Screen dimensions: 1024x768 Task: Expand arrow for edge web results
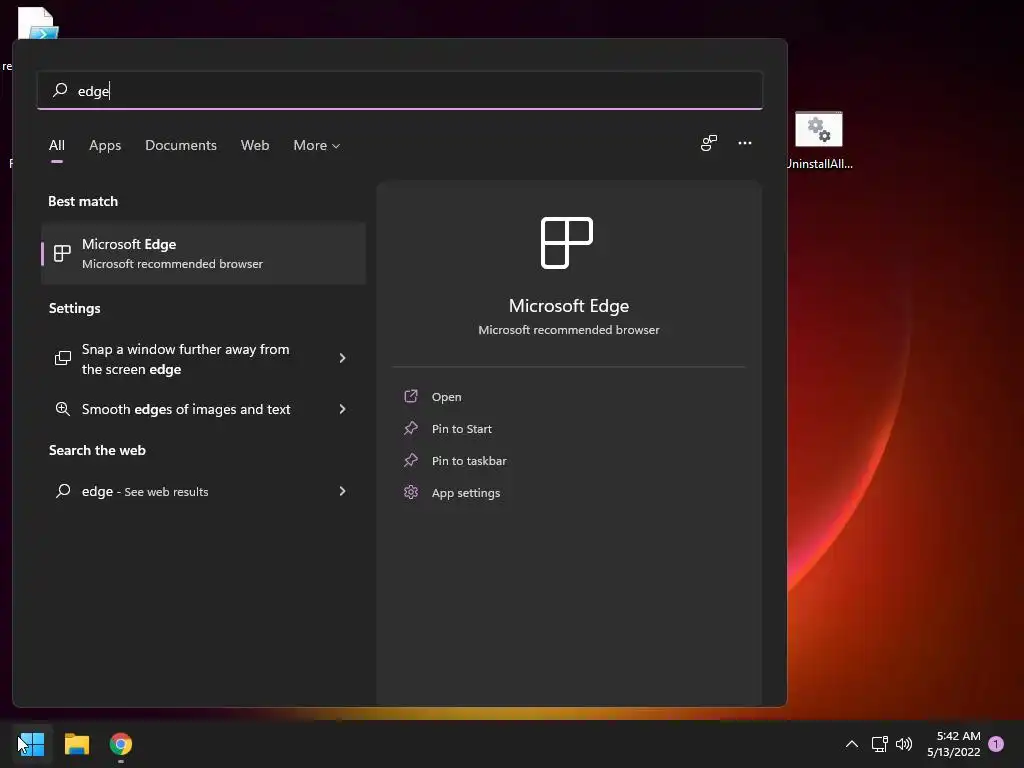(342, 491)
